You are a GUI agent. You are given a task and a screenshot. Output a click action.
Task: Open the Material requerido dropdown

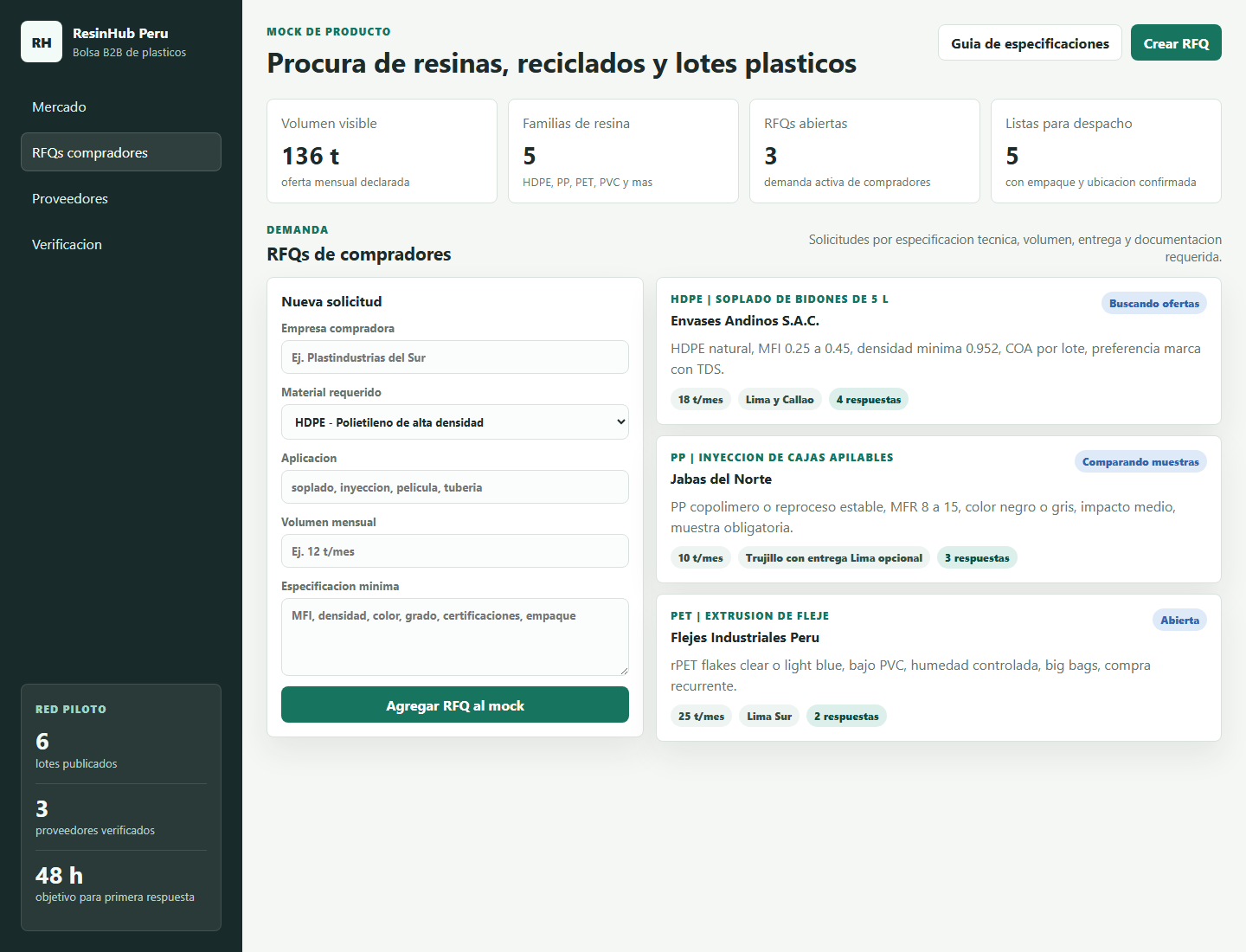pos(455,421)
